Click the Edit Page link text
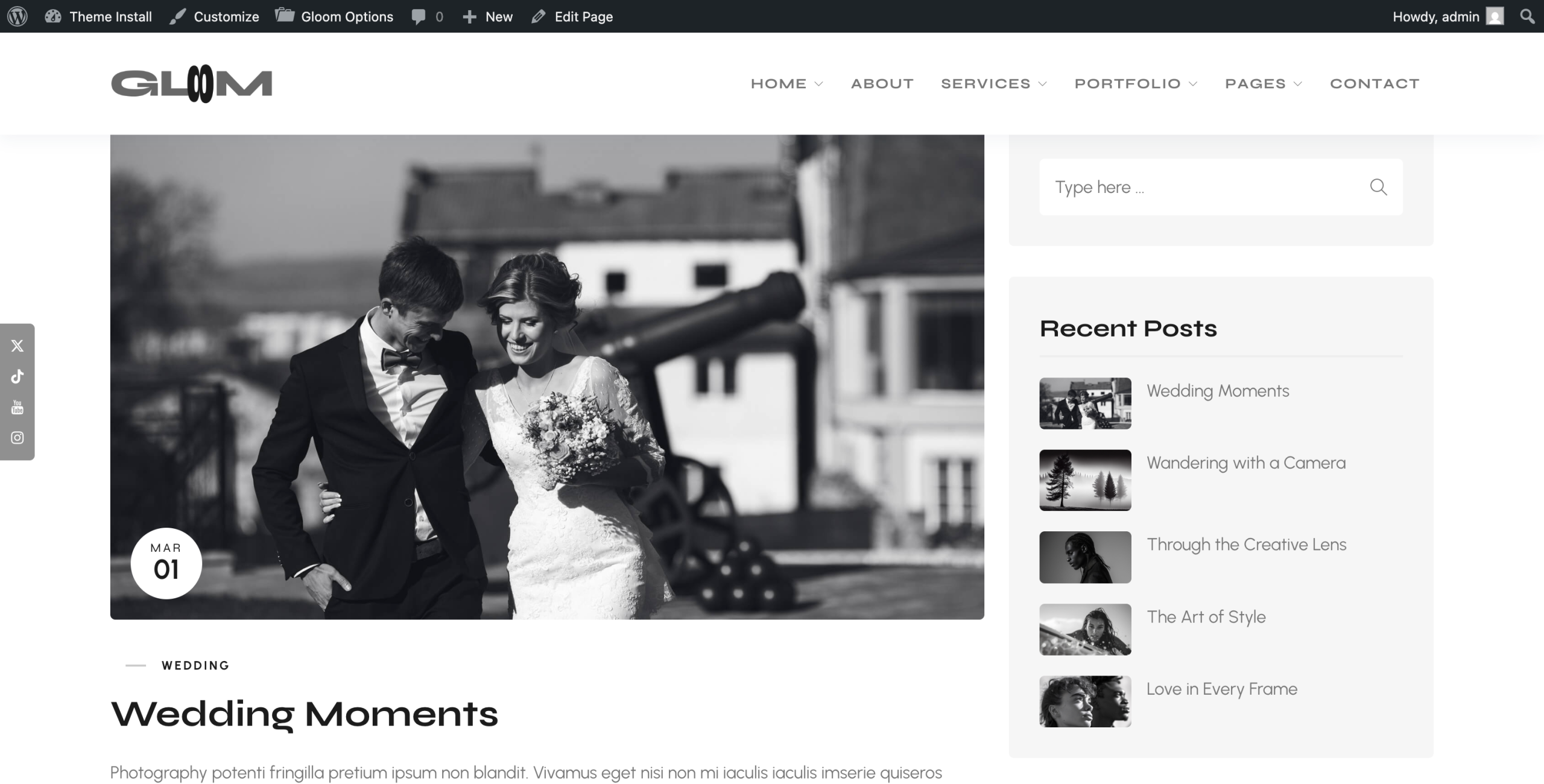Image resolution: width=1544 pixels, height=784 pixels. pos(584,17)
